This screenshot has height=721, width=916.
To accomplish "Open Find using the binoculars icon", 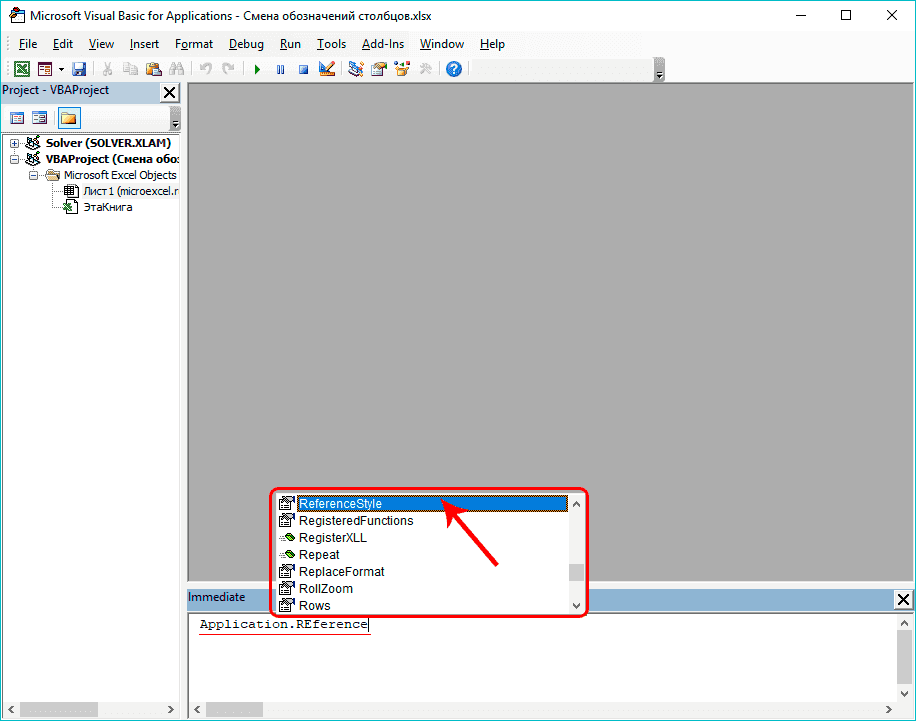I will [176, 68].
